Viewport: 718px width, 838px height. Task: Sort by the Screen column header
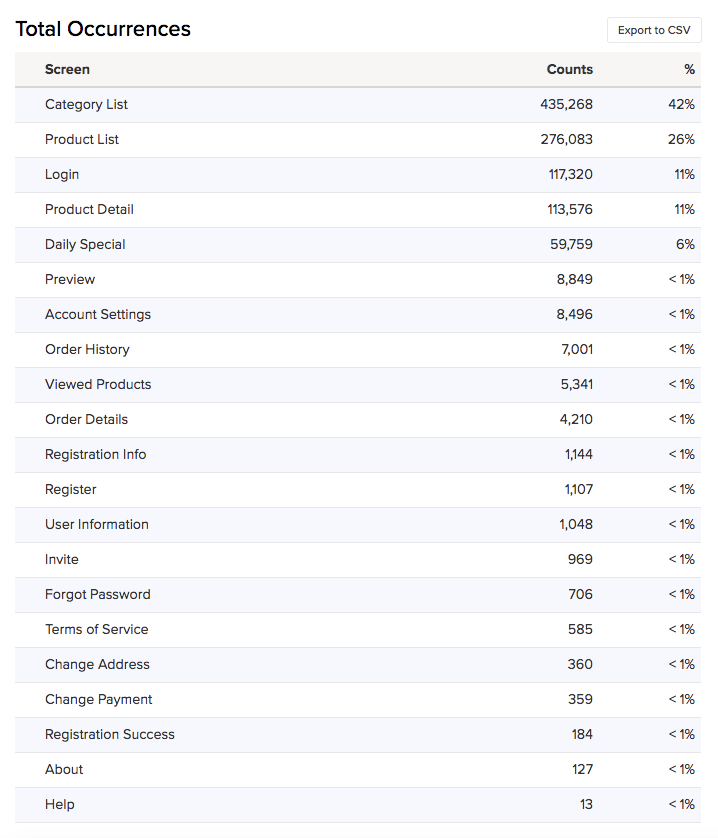point(67,69)
